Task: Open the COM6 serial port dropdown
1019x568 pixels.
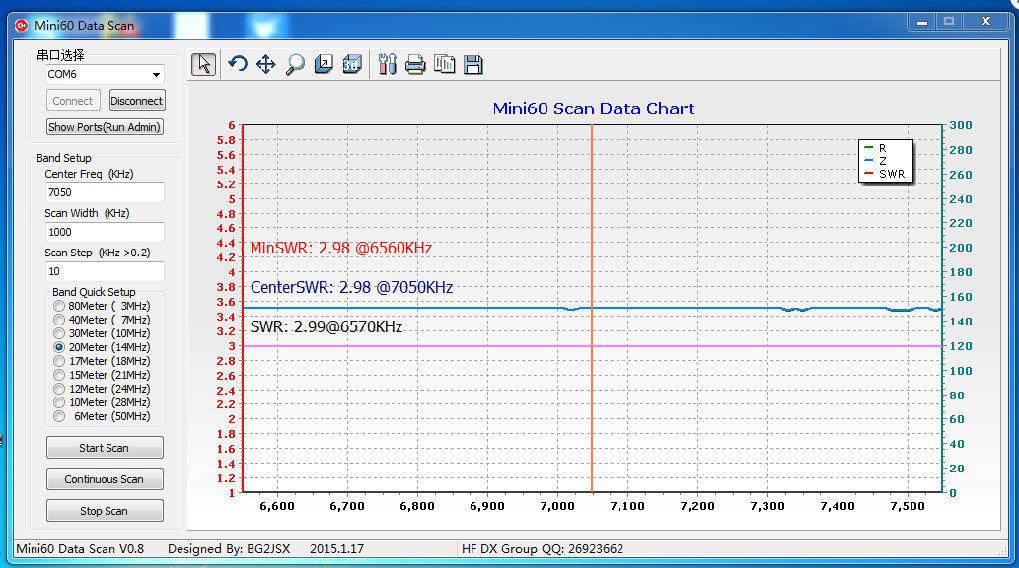Action: click(105, 74)
